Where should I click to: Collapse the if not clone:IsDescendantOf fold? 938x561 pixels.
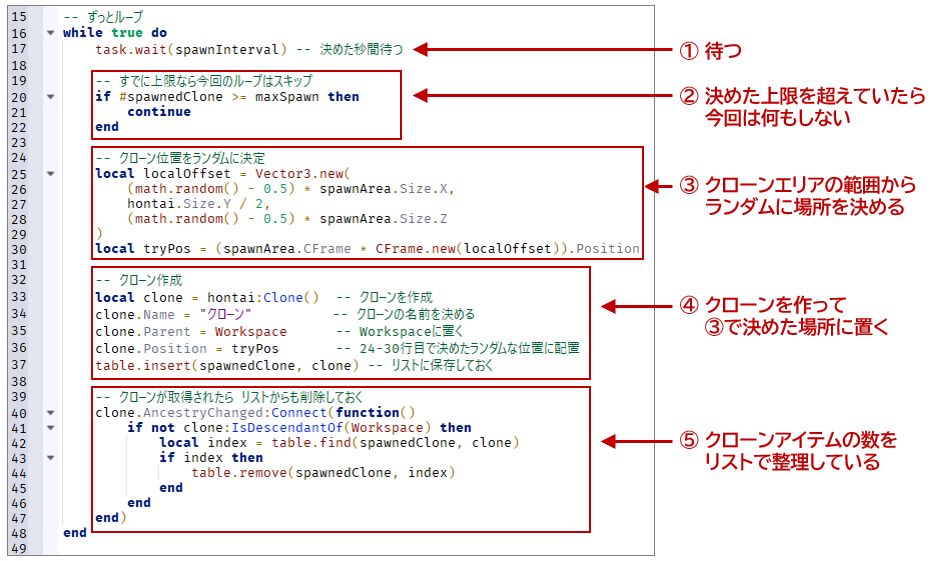51,428
